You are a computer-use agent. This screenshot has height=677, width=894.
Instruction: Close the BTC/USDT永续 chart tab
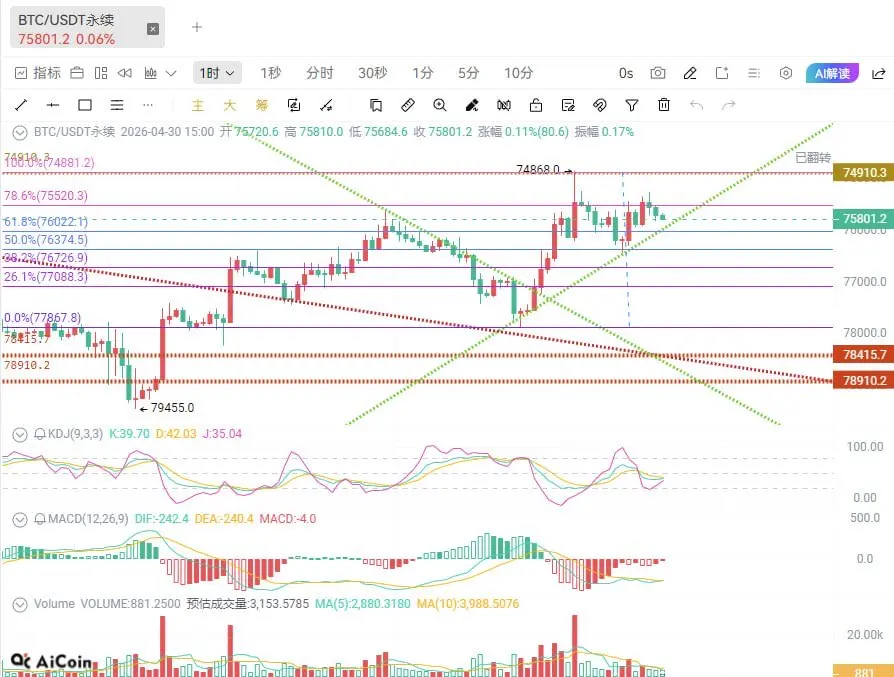[x=153, y=29]
